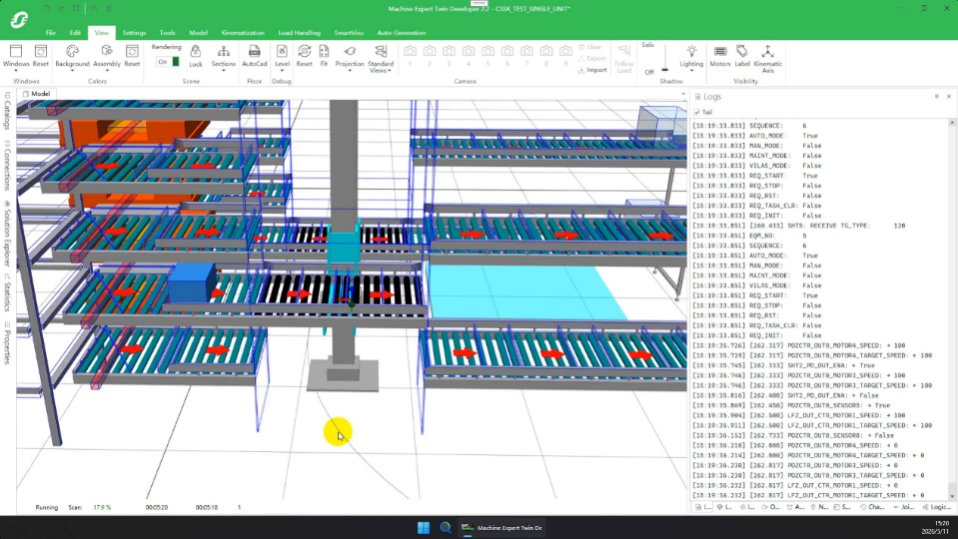Open the Catalogs side panel
Screen dimensions: 958x539
pos(7,111)
